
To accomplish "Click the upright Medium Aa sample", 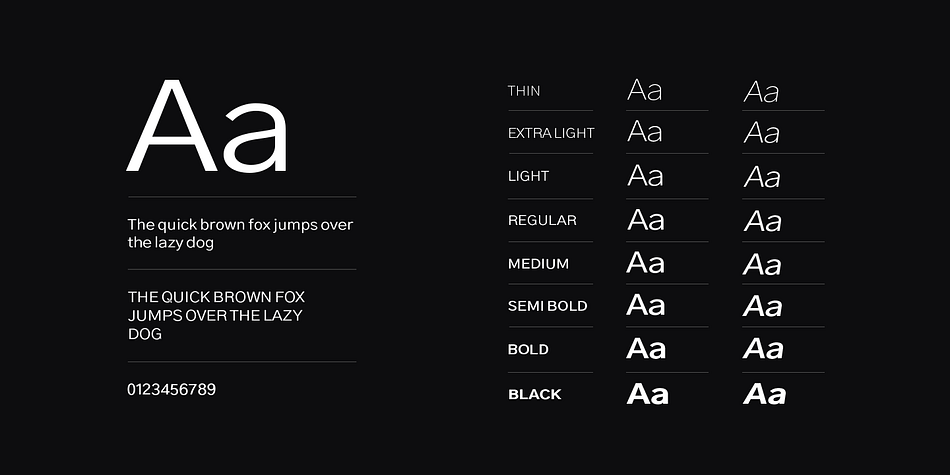I will (x=646, y=262).
